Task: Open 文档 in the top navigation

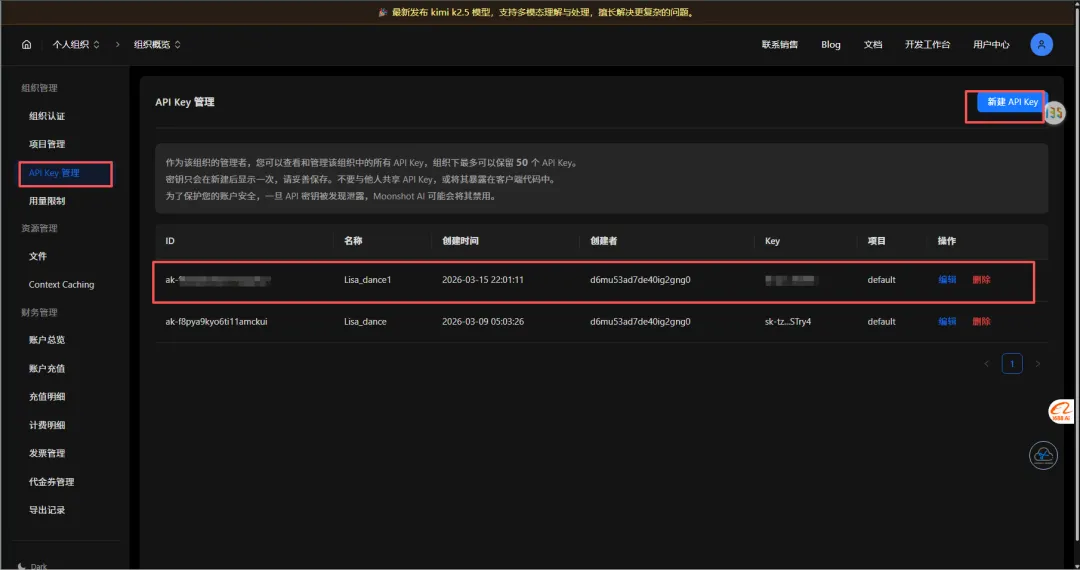Action: 873,45
